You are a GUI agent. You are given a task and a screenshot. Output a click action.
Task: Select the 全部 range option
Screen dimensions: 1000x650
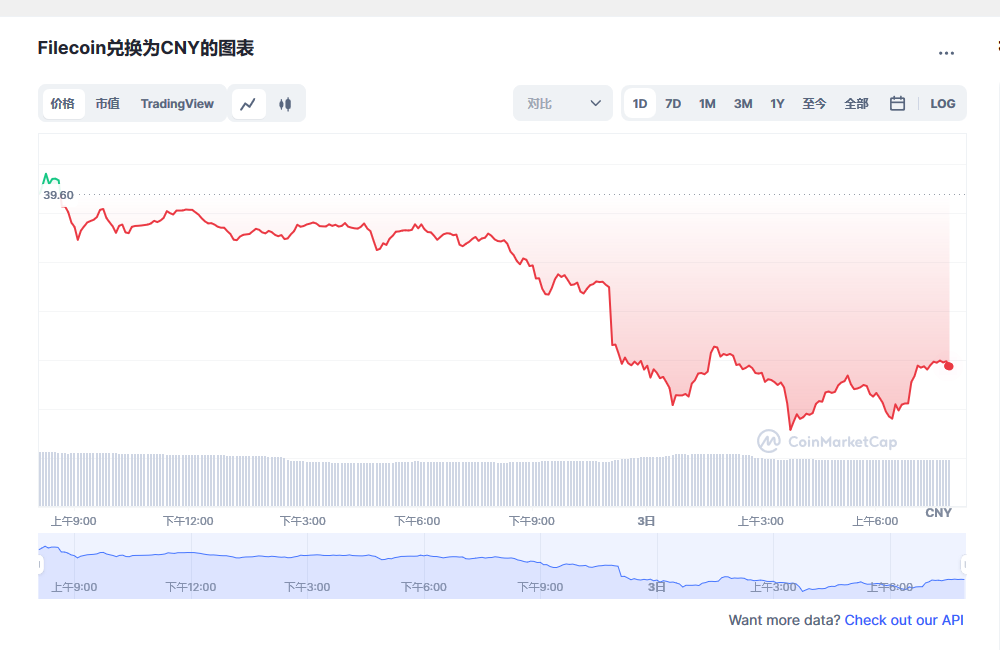pyautogui.click(x=856, y=103)
